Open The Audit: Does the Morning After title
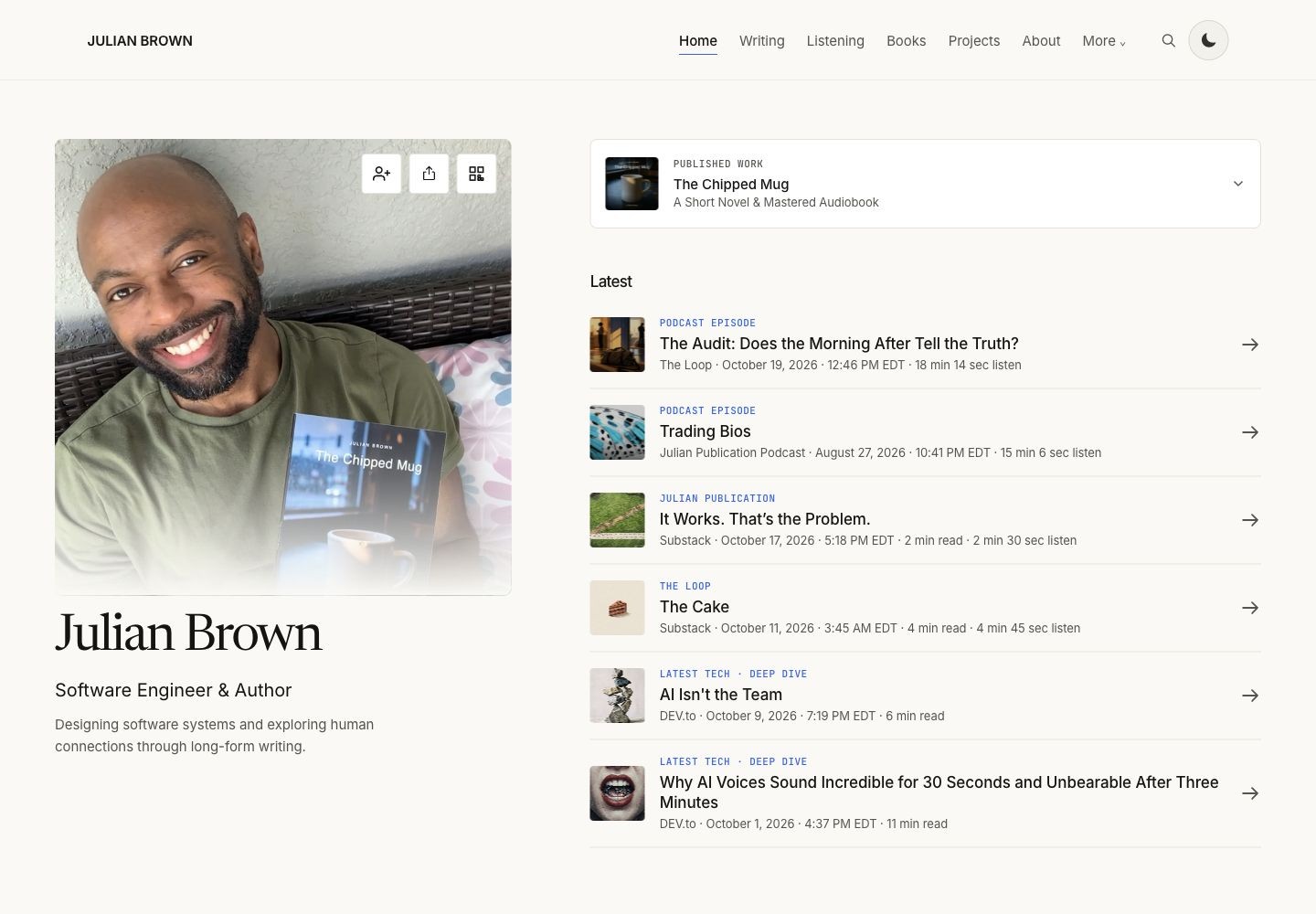The width and height of the screenshot is (1316, 914). (839, 344)
